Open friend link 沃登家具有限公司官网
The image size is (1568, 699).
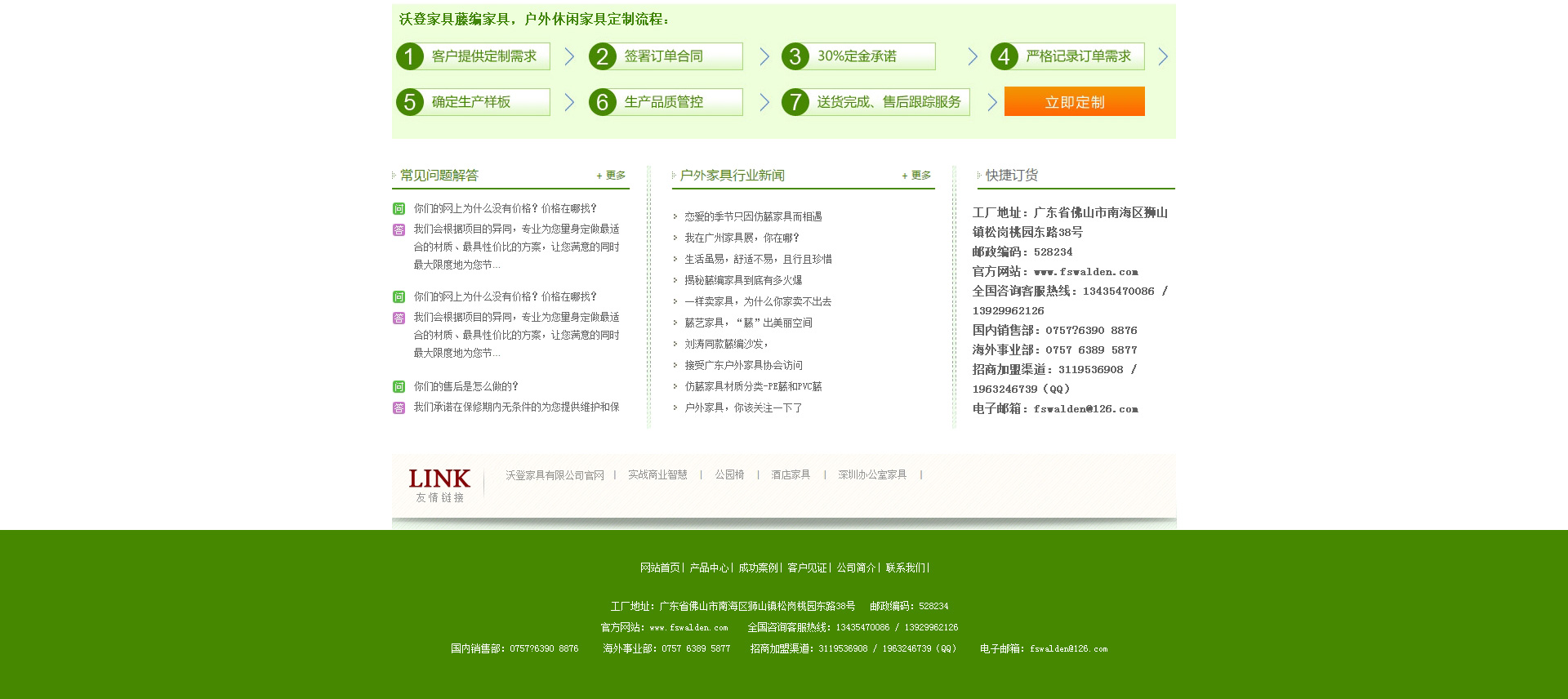(555, 475)
